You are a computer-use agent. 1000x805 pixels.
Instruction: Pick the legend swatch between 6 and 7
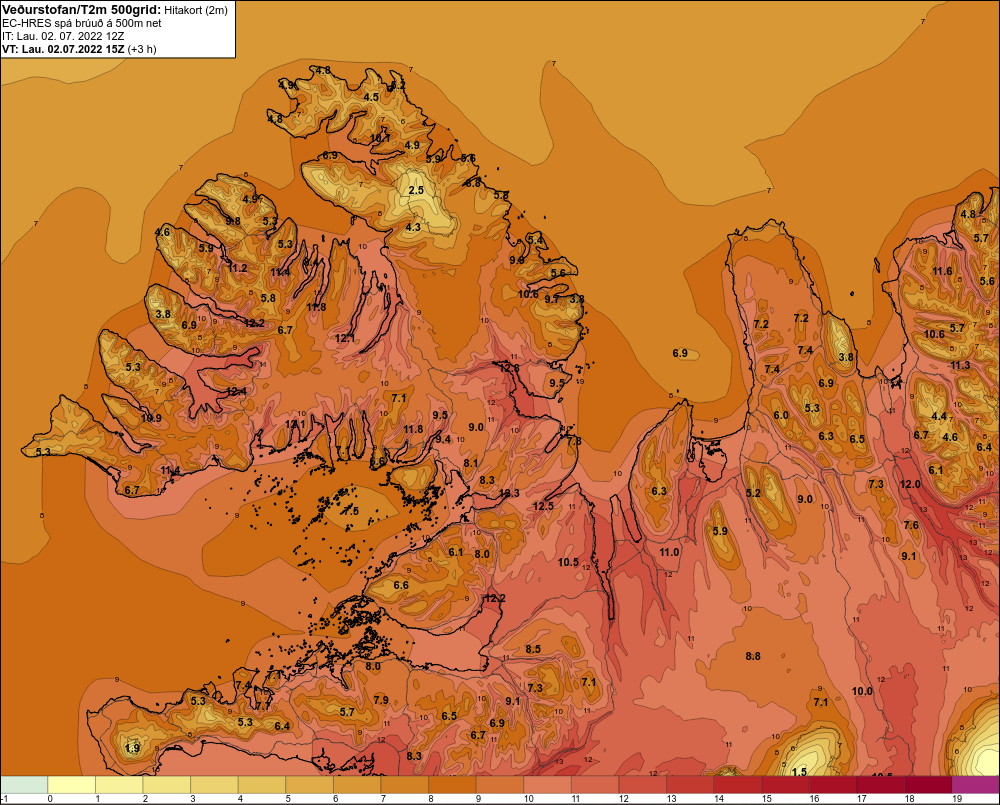click(357, 784)
